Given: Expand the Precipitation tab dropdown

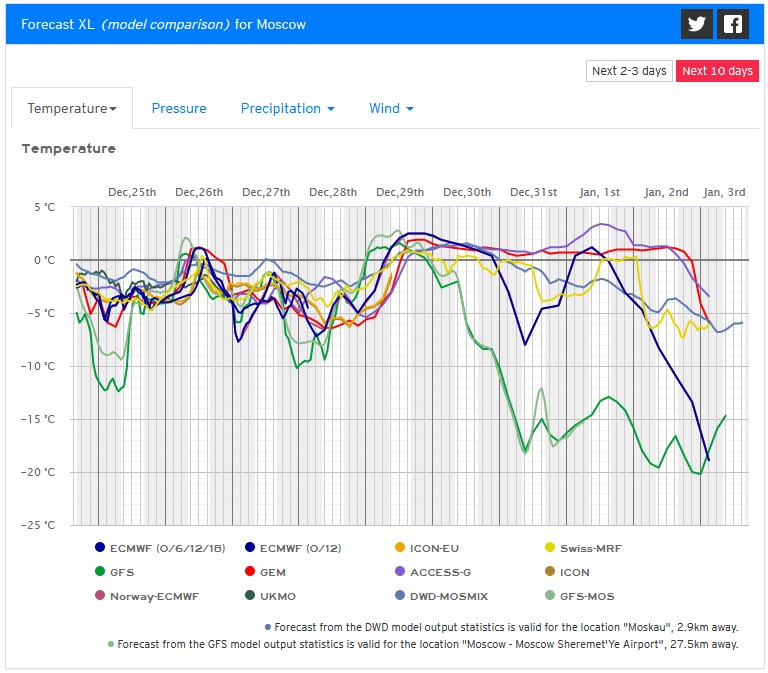Looking at the screenshot, I should coord(288,108).
